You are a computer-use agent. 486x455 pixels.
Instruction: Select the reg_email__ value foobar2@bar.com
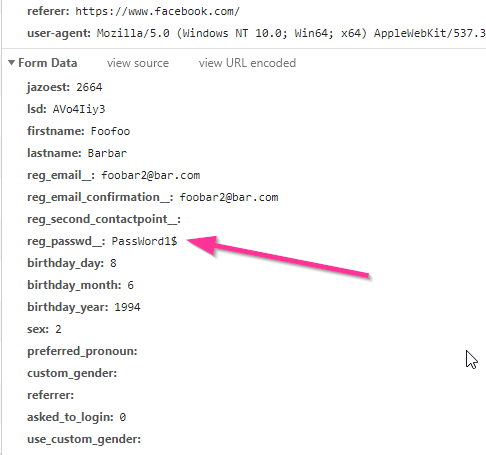pos(150,175)
